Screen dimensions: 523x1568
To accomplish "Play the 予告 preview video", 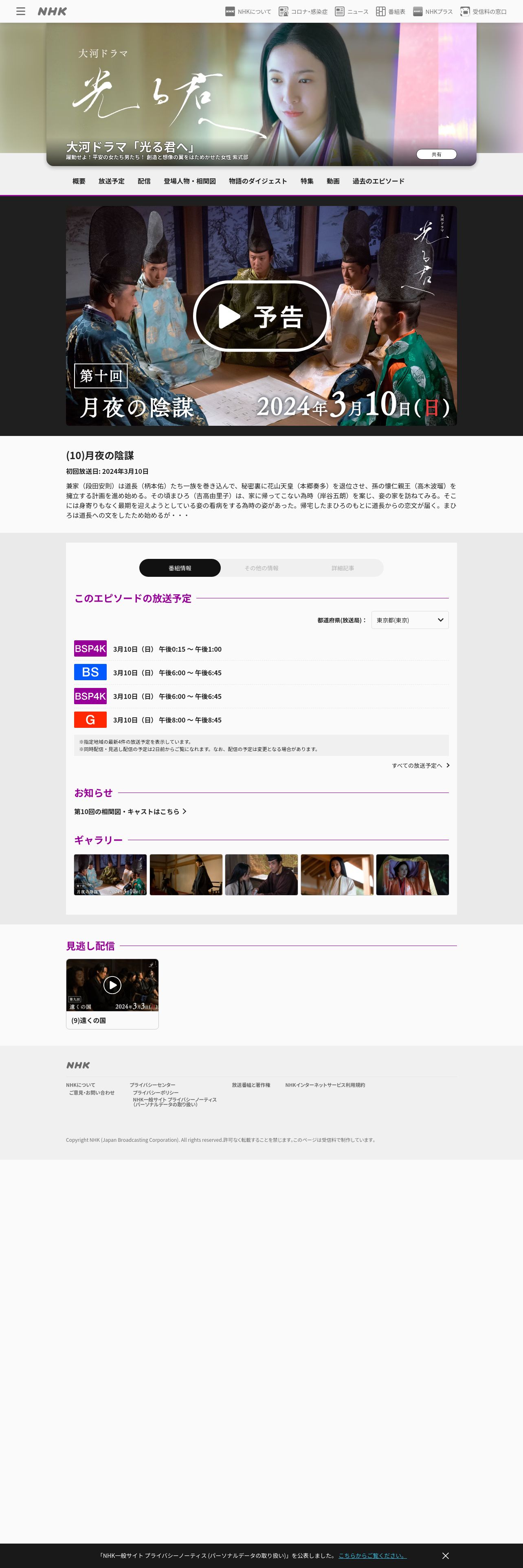I will pos(261,316).
